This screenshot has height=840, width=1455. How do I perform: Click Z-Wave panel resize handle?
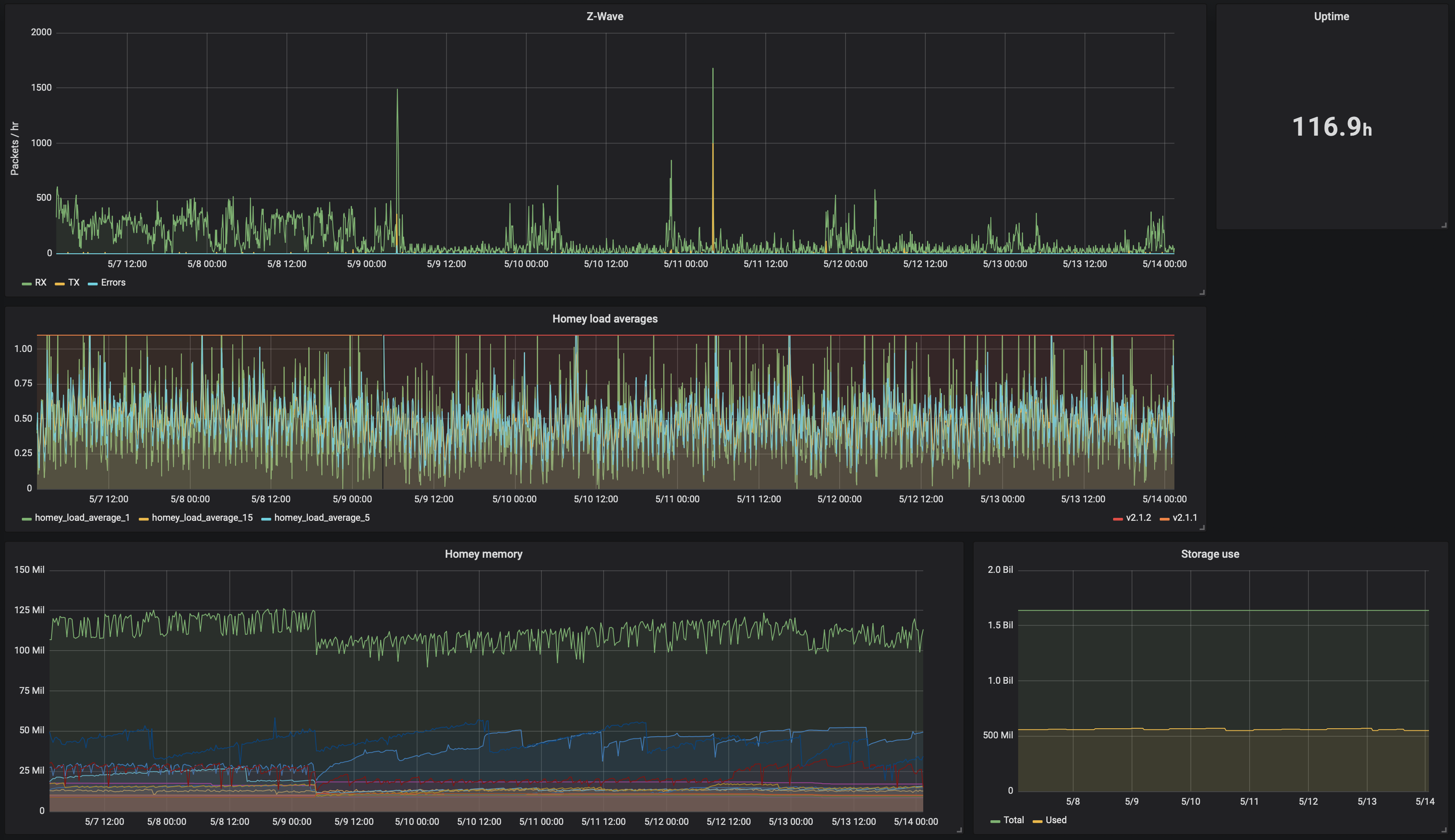[1202, 292]
